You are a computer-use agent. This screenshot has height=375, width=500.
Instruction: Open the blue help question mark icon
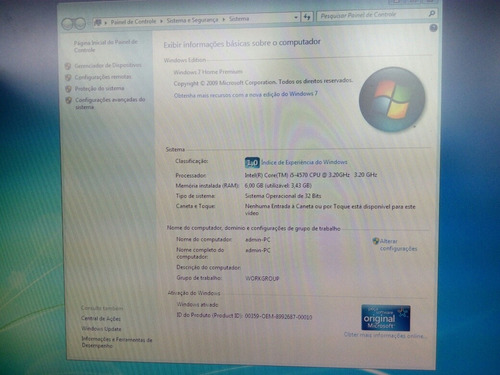click(x=433, y=28)
